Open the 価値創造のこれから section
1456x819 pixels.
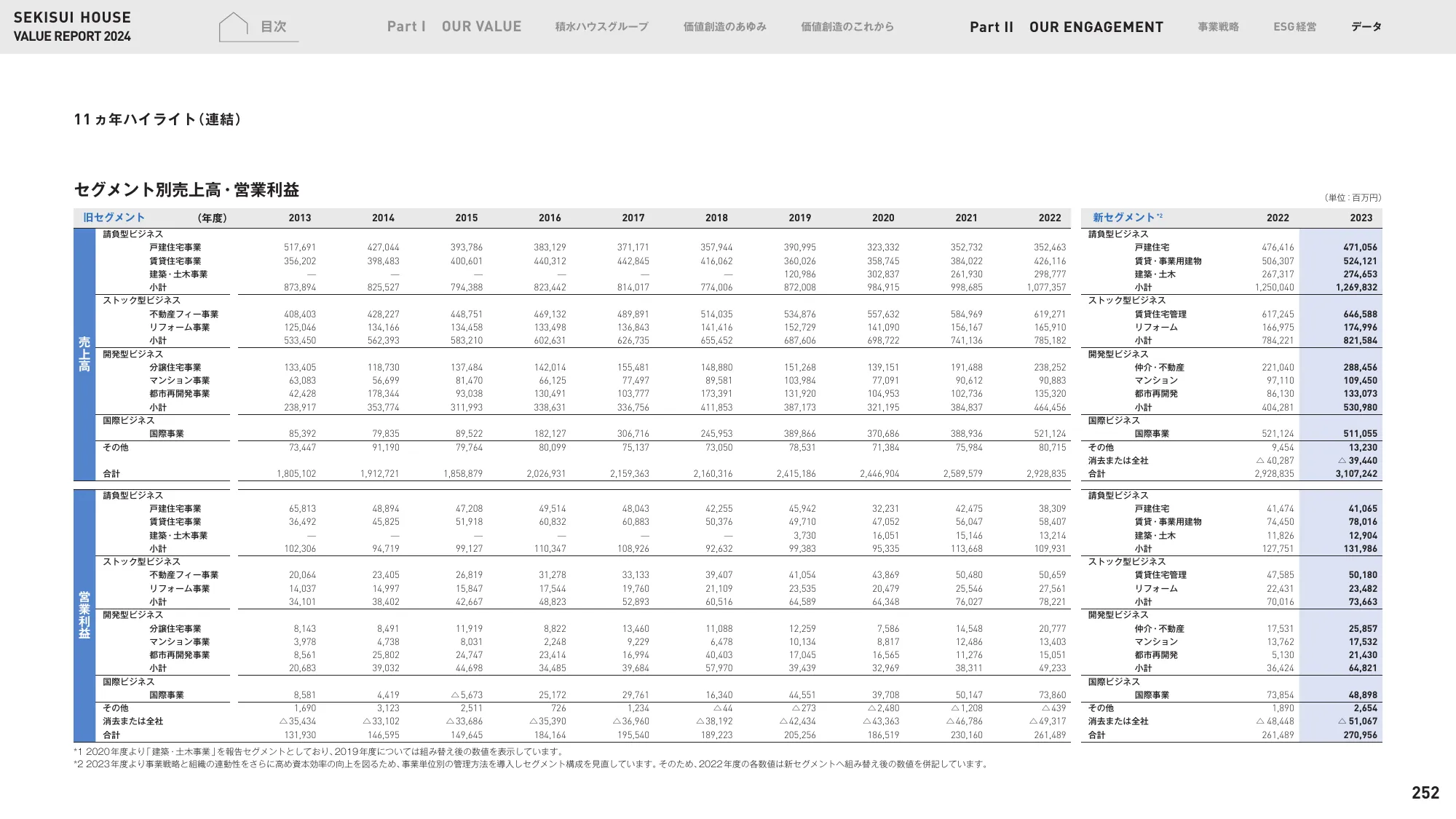(846, 27)
